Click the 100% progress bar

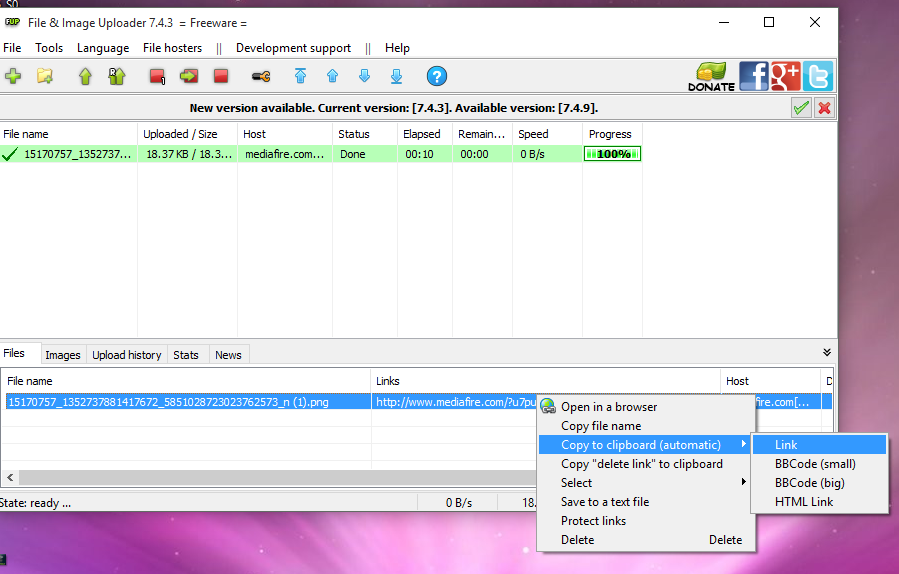point(612,154)
